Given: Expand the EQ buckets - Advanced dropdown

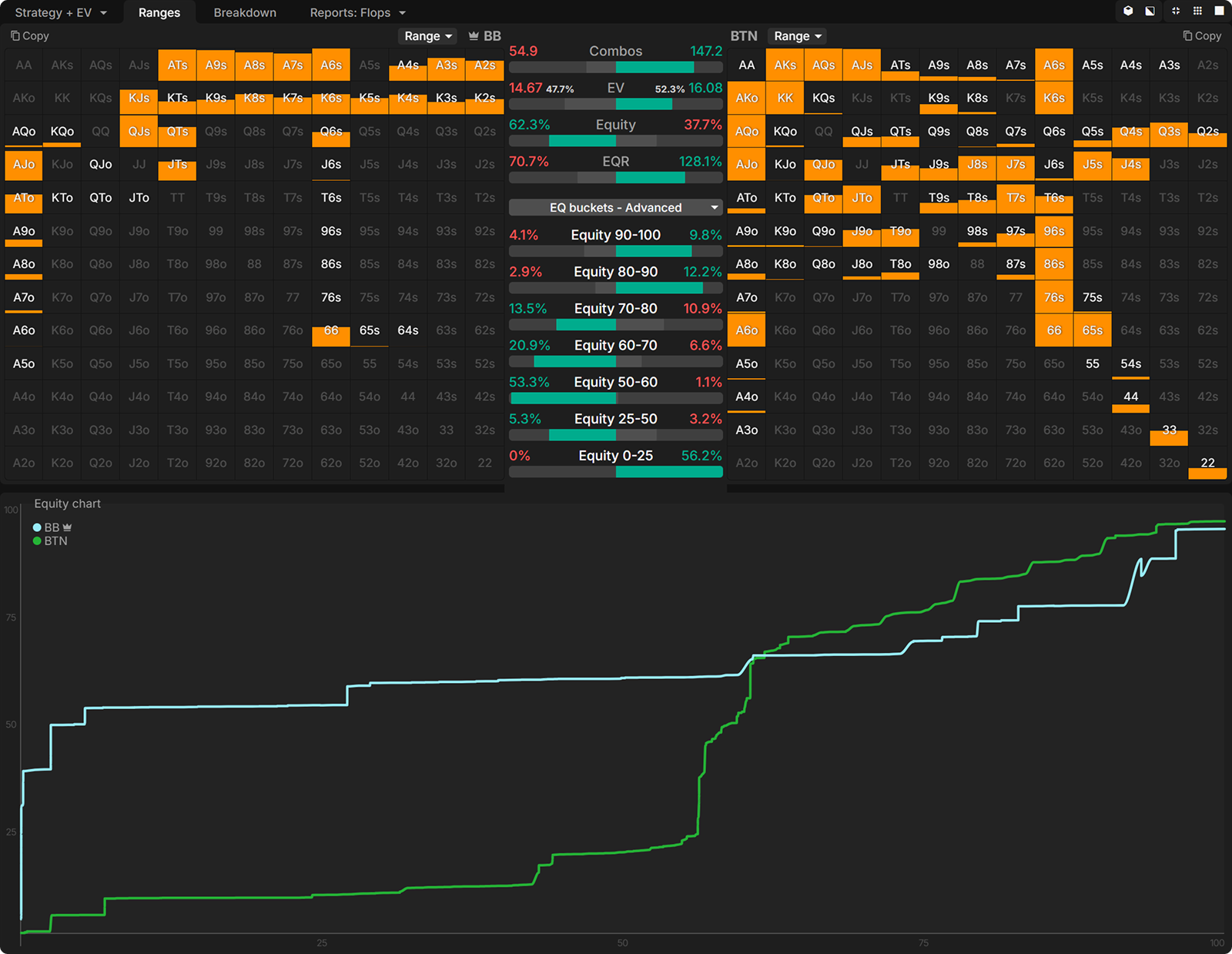Looking at the screenshot, I should 615,208.
